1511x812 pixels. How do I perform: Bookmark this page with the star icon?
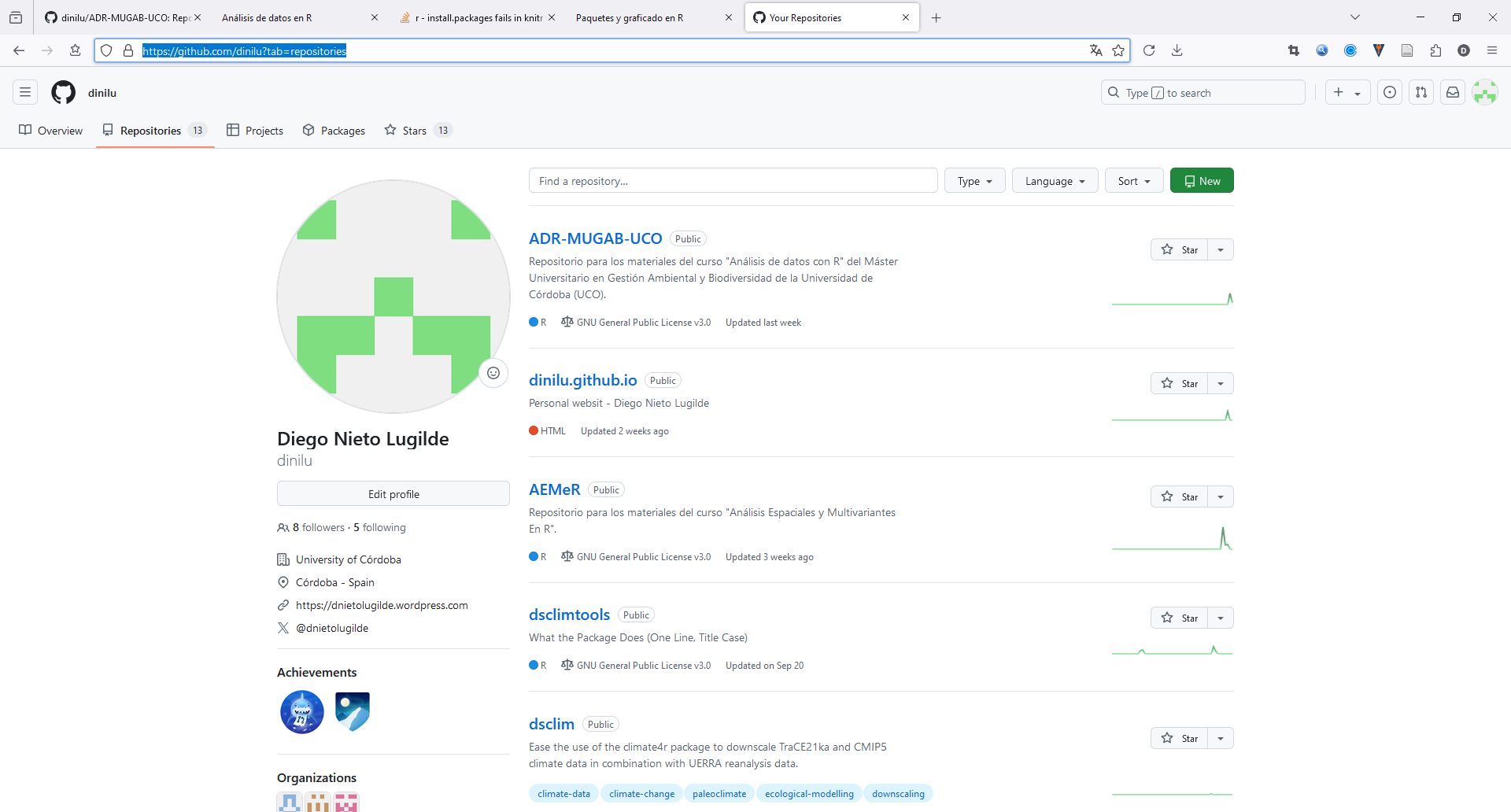(x=1118, y=50)
